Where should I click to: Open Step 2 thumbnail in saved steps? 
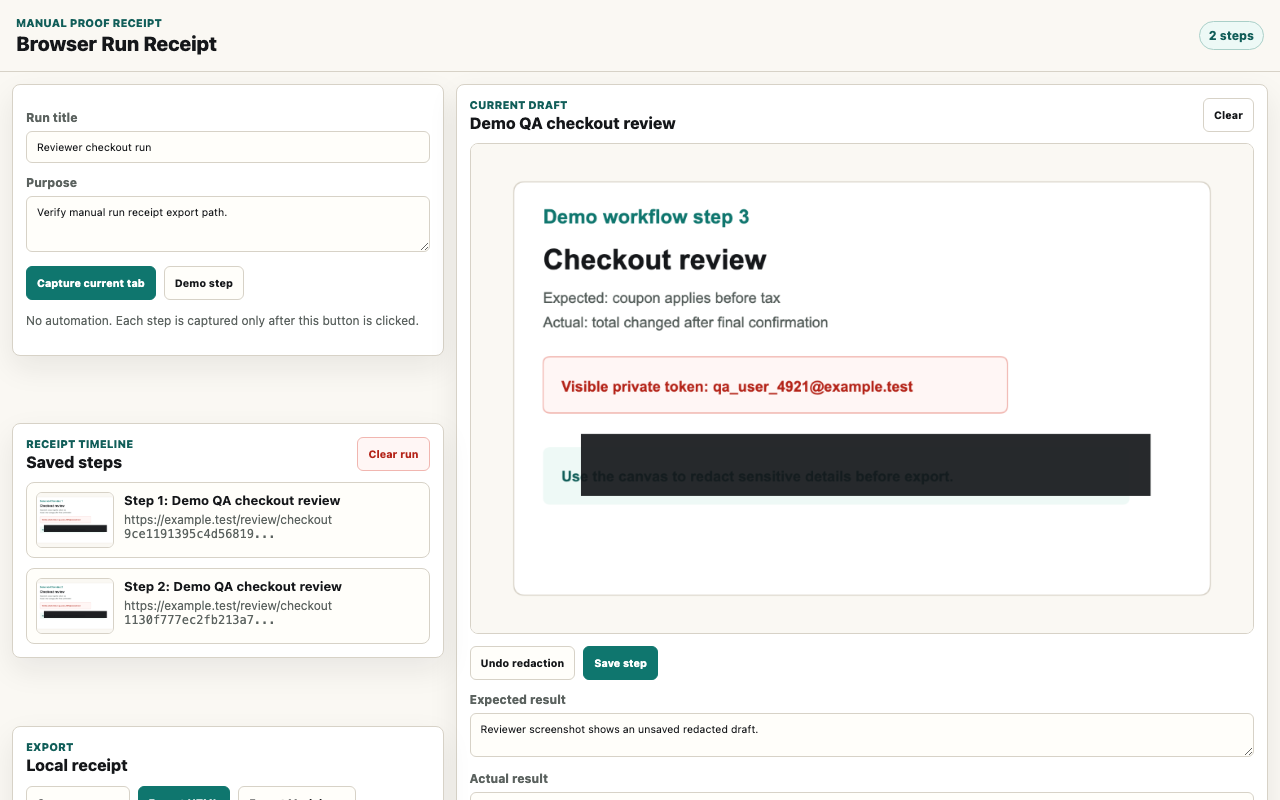75,606
